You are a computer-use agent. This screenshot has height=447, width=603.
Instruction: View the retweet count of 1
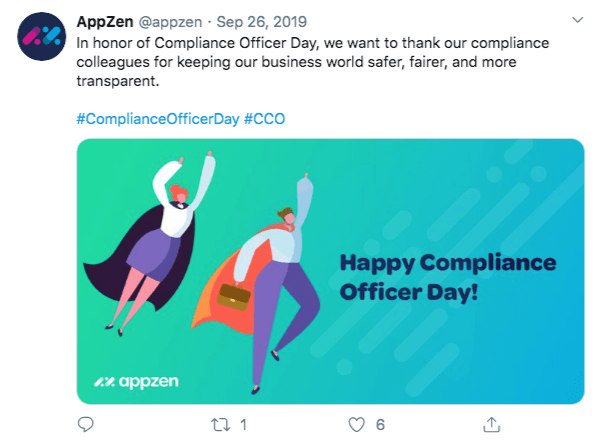coord(243,424)
